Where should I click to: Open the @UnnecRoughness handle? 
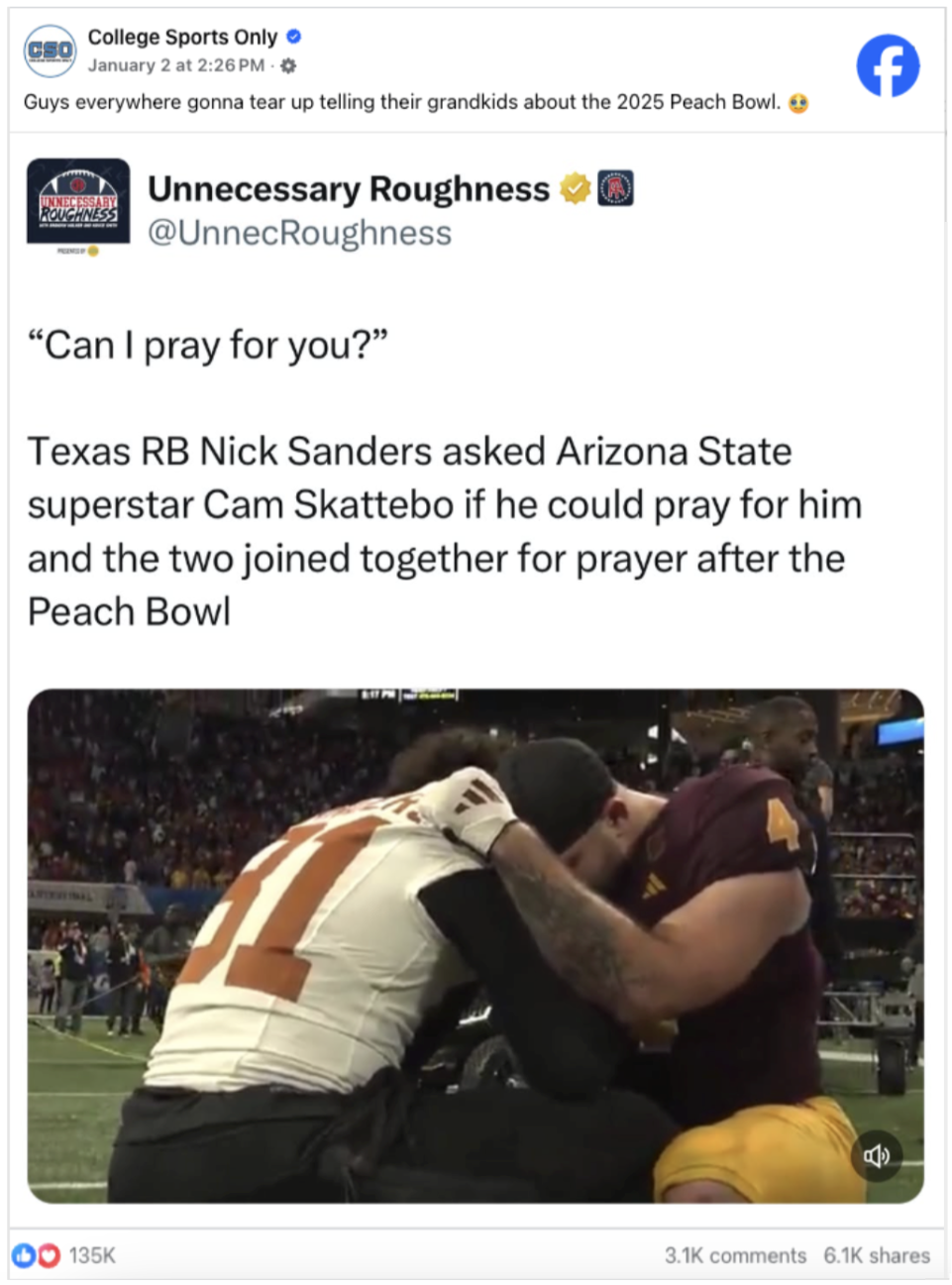(x=299, y=233)
